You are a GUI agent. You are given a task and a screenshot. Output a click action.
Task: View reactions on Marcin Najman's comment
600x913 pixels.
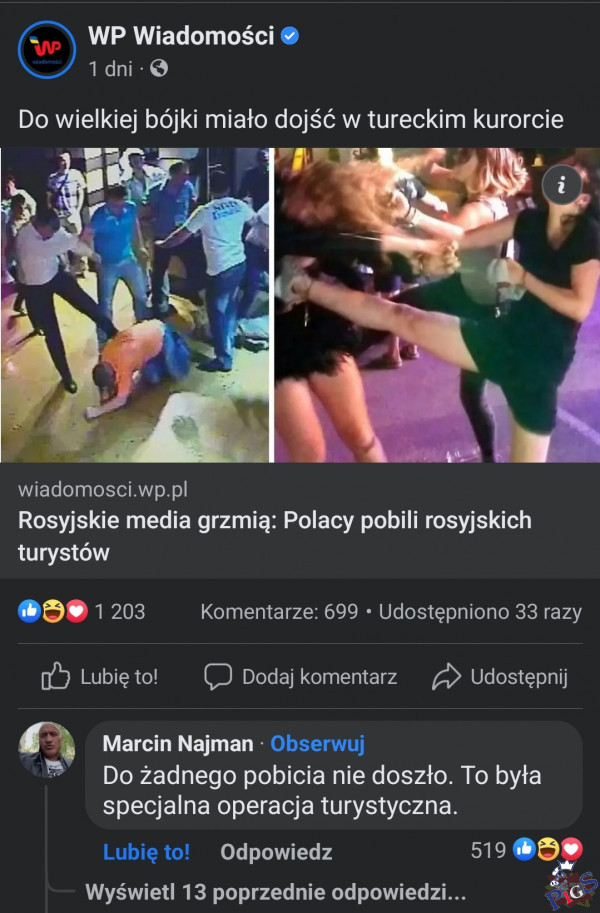(x=548, y=850)
